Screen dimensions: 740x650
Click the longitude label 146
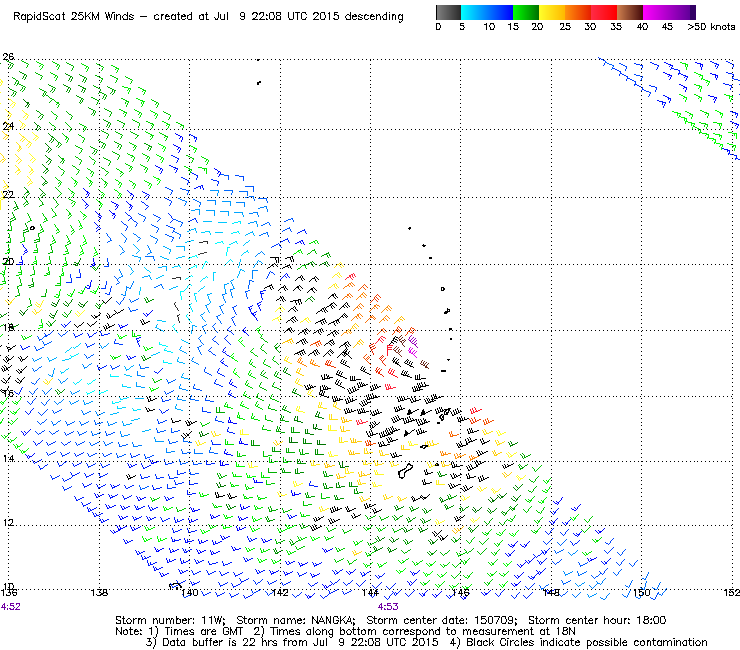tap(461, 593)
